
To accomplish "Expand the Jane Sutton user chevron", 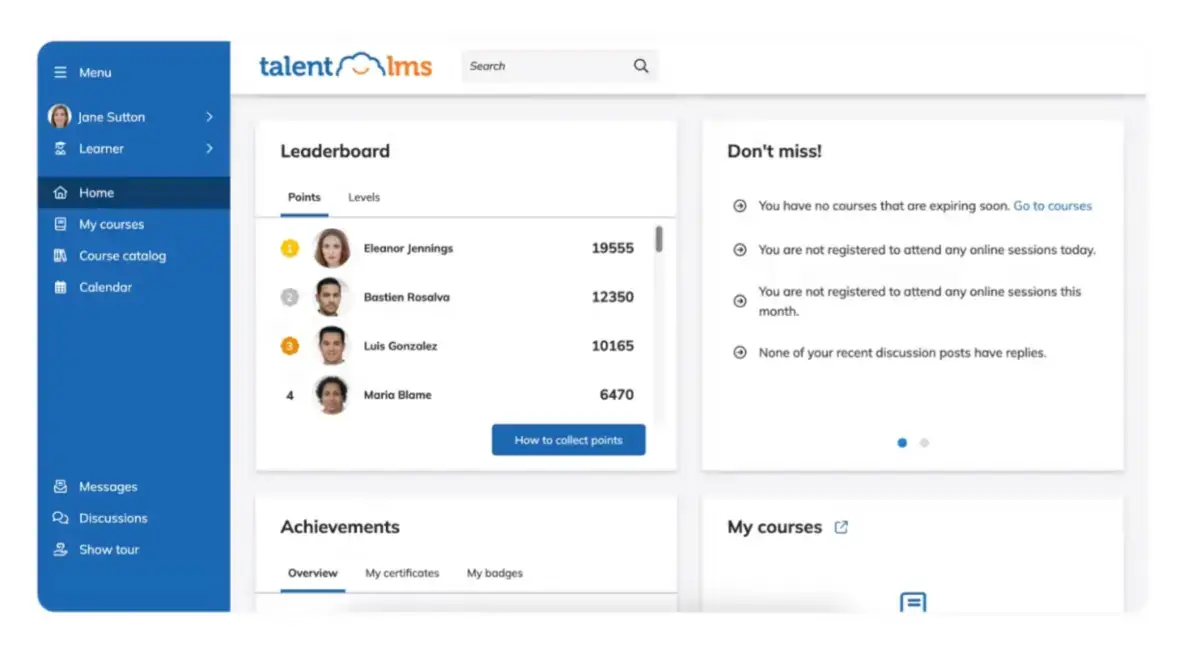I will point(209,117).
